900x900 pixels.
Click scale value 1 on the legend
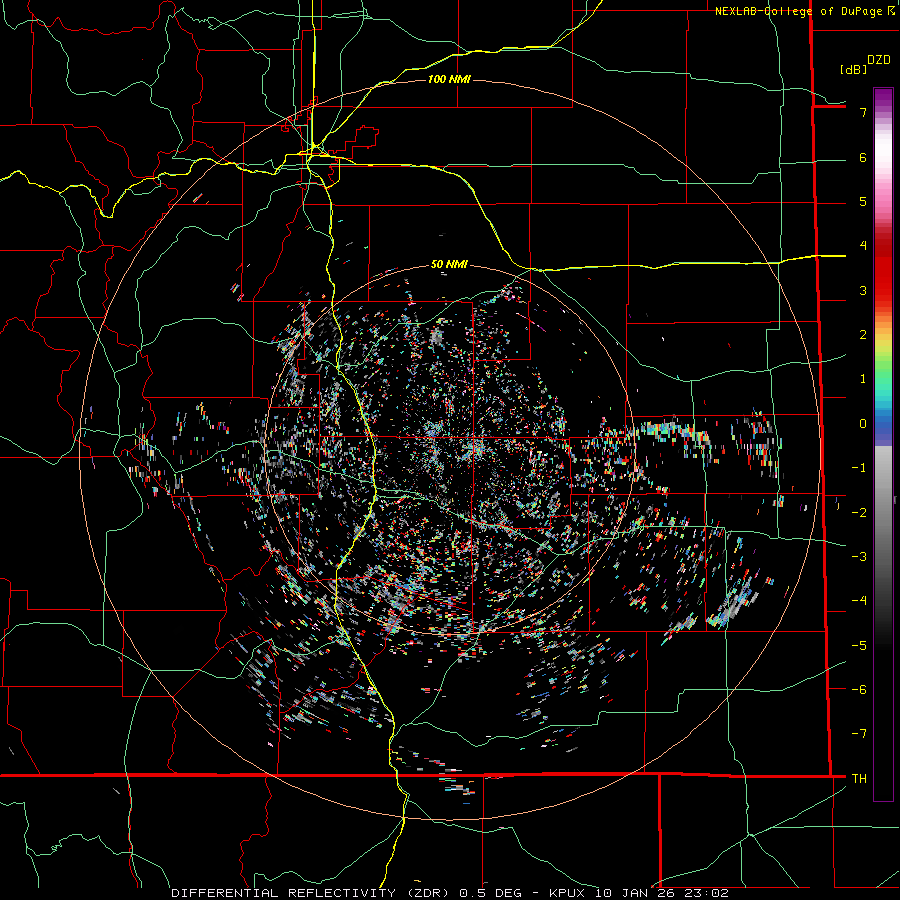863,379
